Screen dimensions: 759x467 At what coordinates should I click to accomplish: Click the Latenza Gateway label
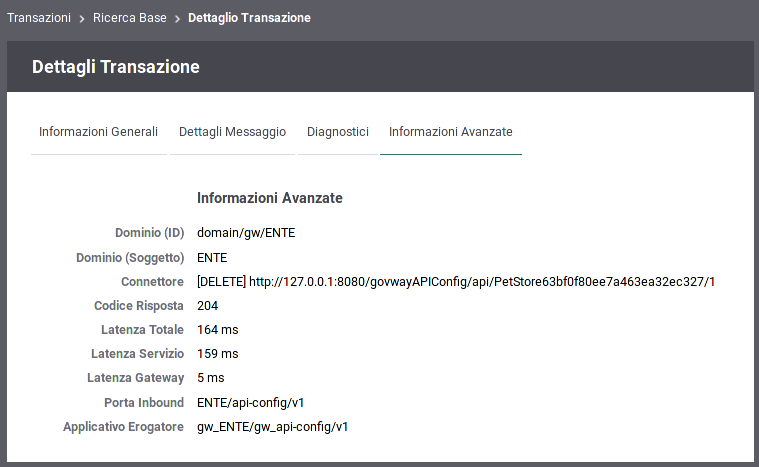136,378
